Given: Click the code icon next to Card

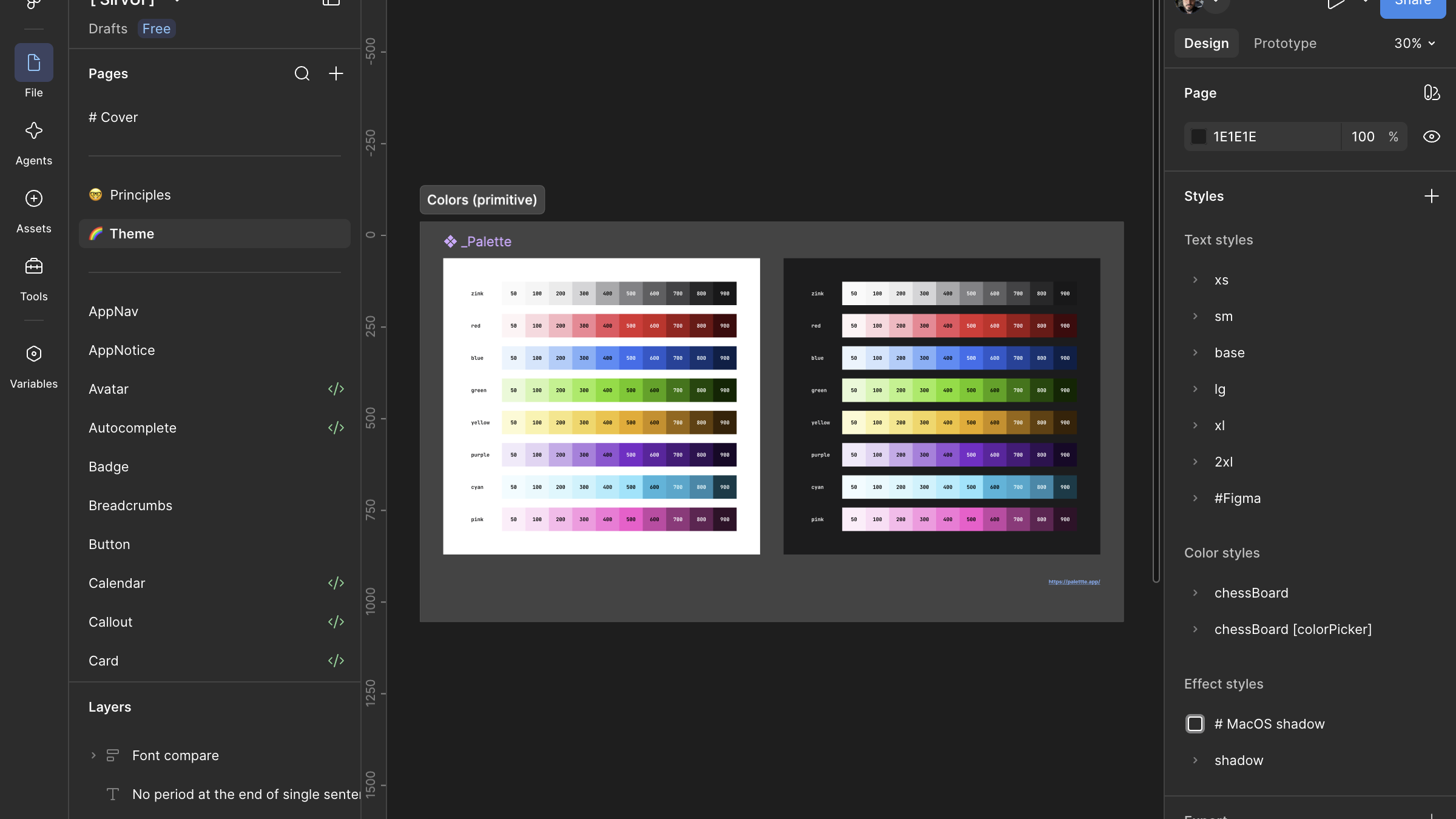Looking at the screenshot, I should tap(336, 661).
